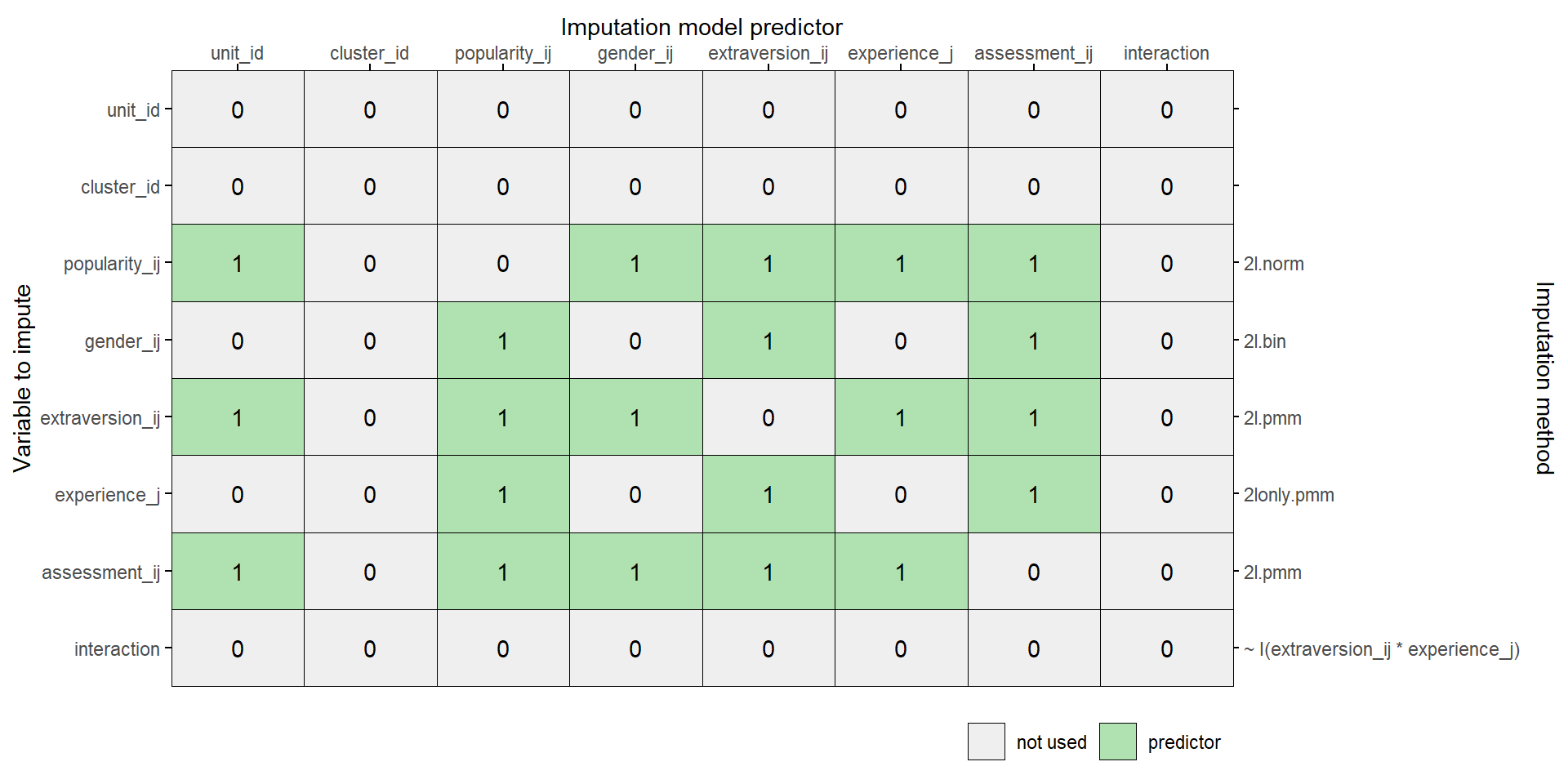The width and height of the screenshot is (1568, 784).
Task: Click the 'Variable to impute' axis title
Action: (23, 378)
